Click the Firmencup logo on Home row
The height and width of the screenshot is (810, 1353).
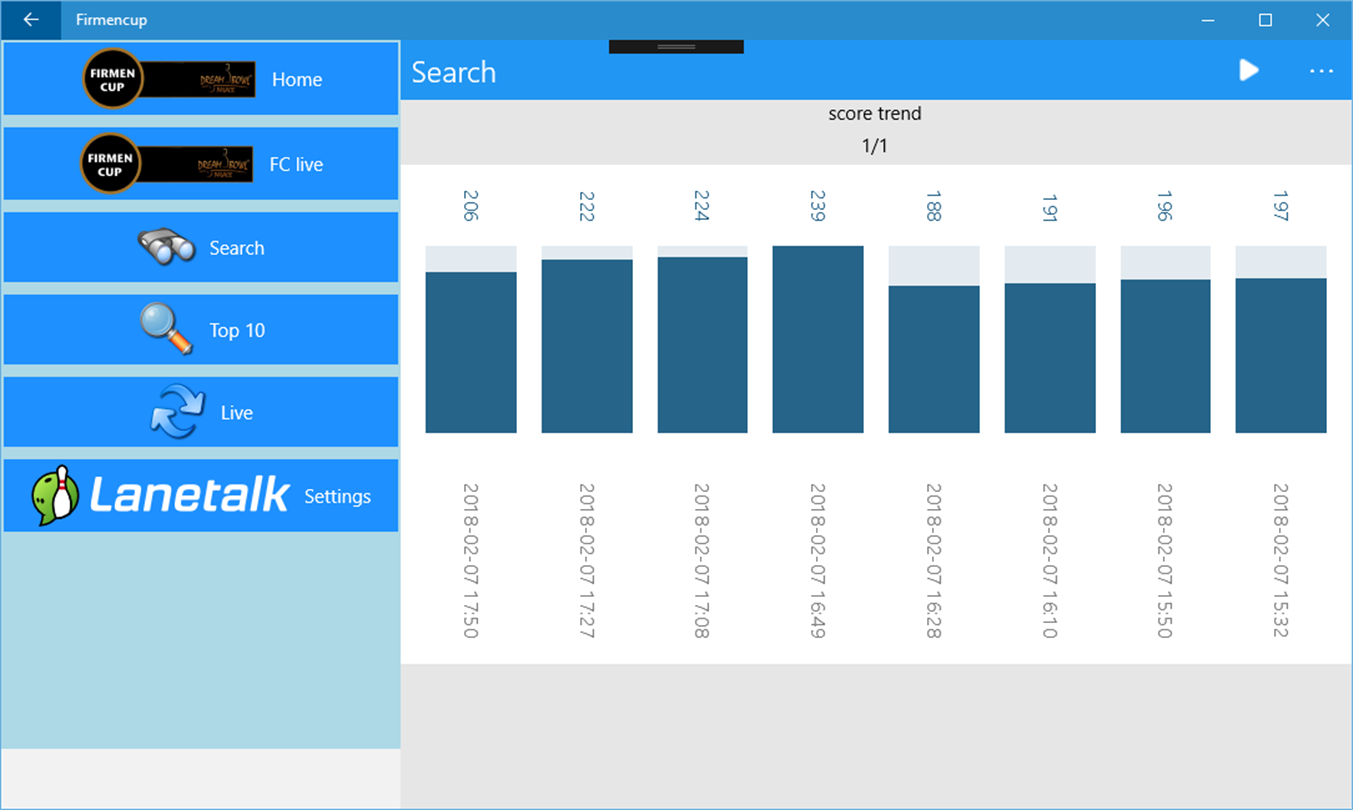169,78
